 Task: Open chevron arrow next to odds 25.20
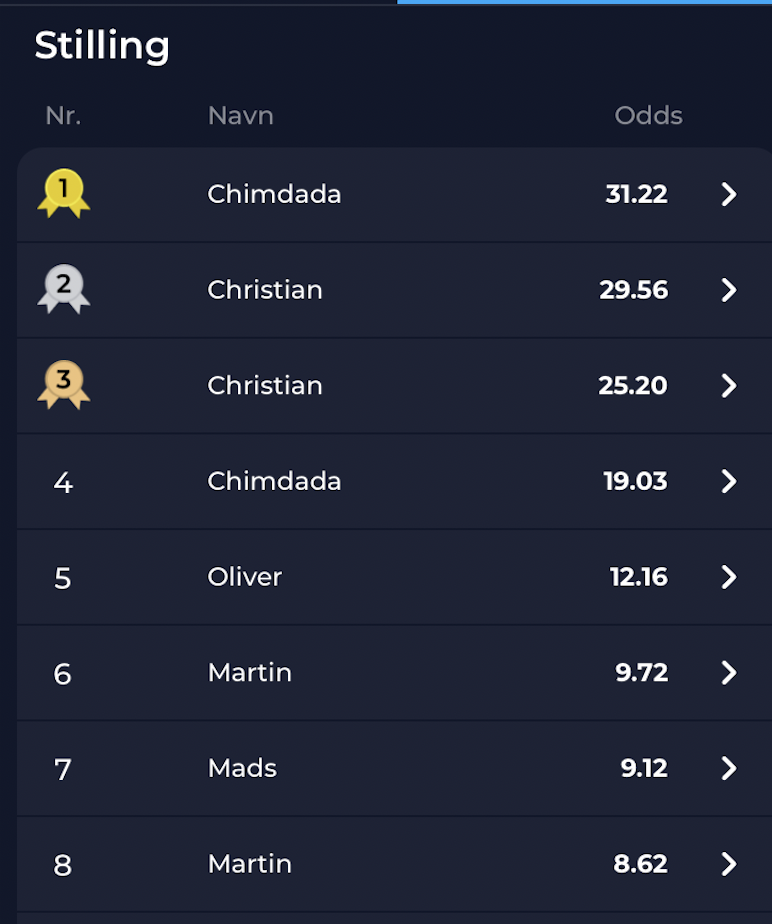729,385
